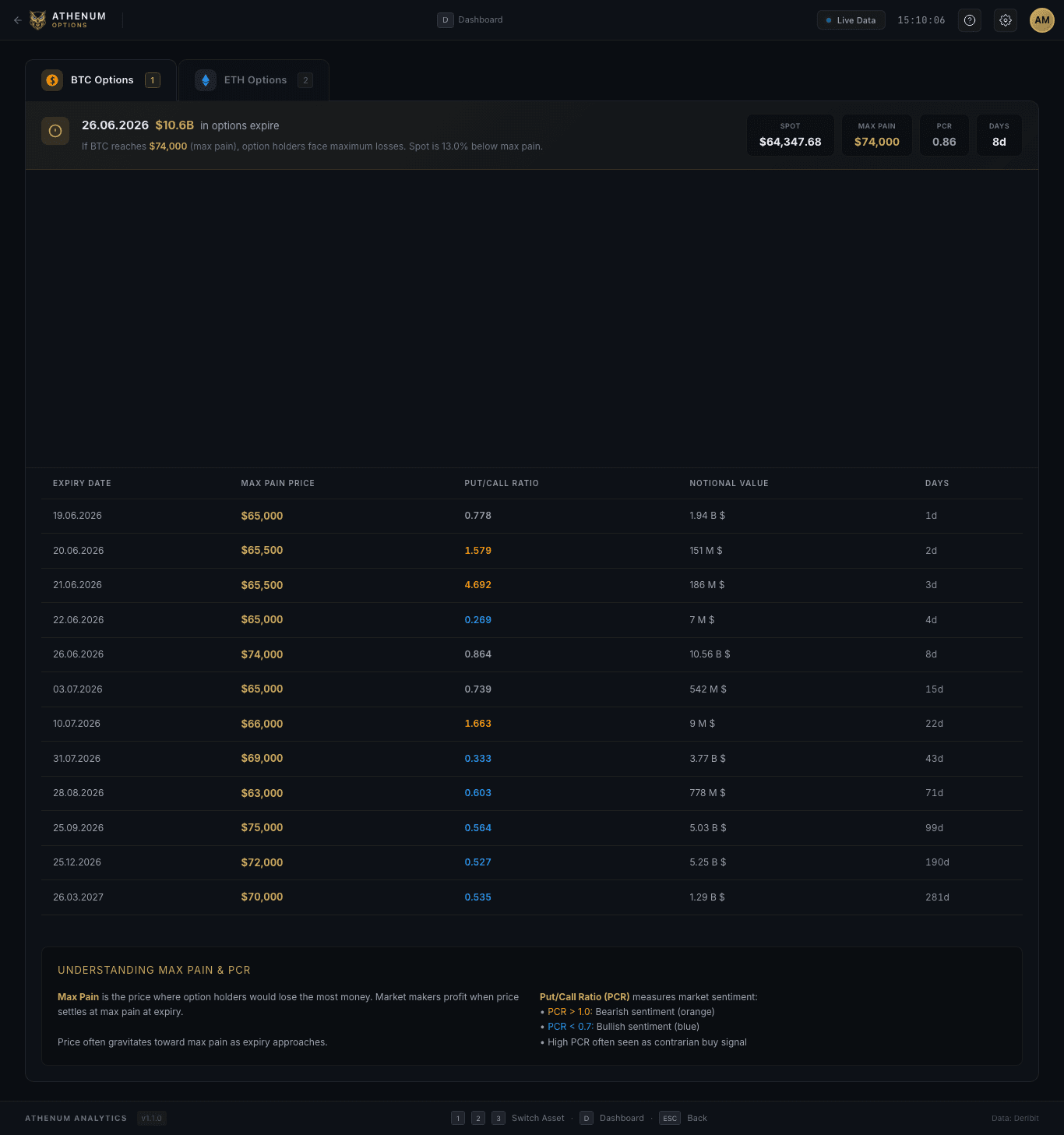Click Back in the footer
Viewport: 1064px width, 1135px height.
click(697, 1118)
